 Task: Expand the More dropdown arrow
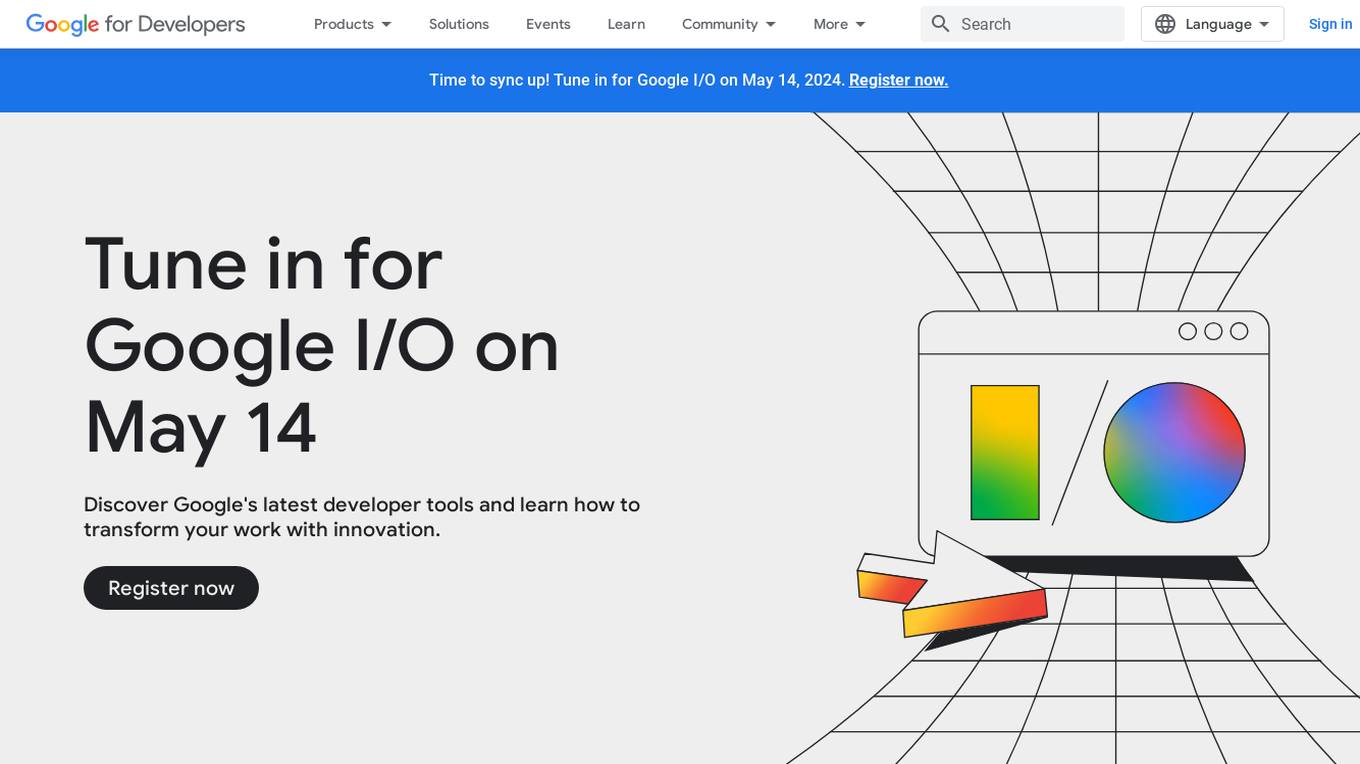(x=861, y=24)
